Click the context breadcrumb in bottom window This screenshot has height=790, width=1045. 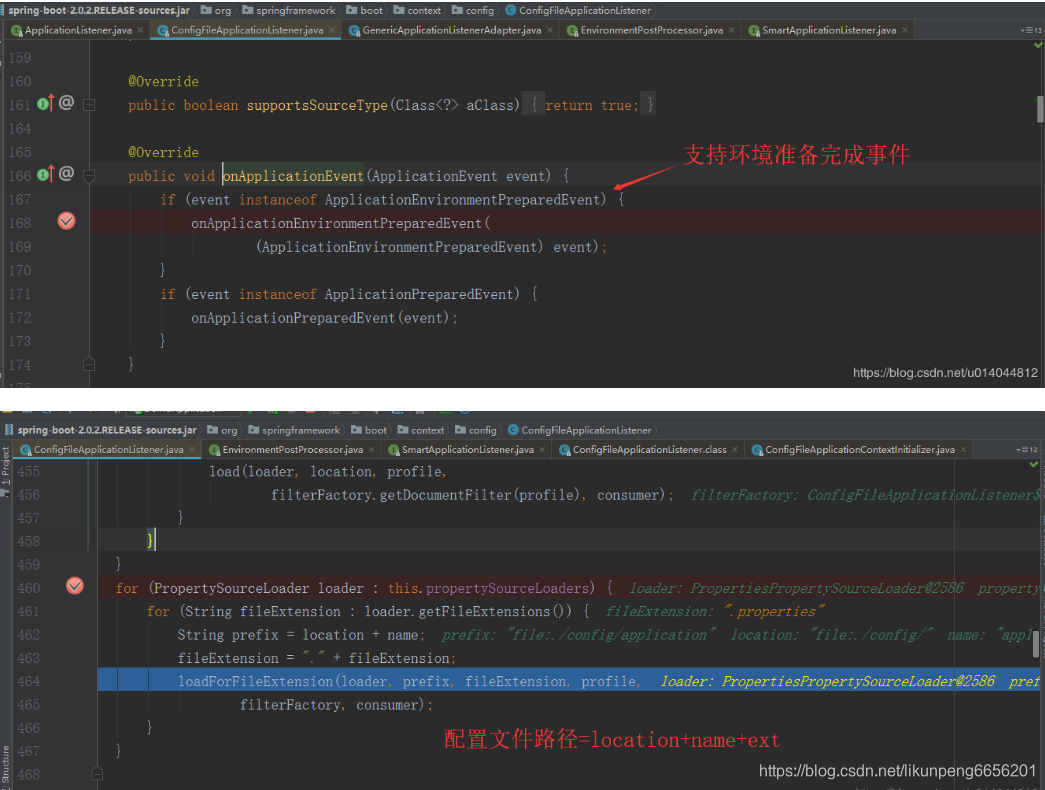pos(421,430)
